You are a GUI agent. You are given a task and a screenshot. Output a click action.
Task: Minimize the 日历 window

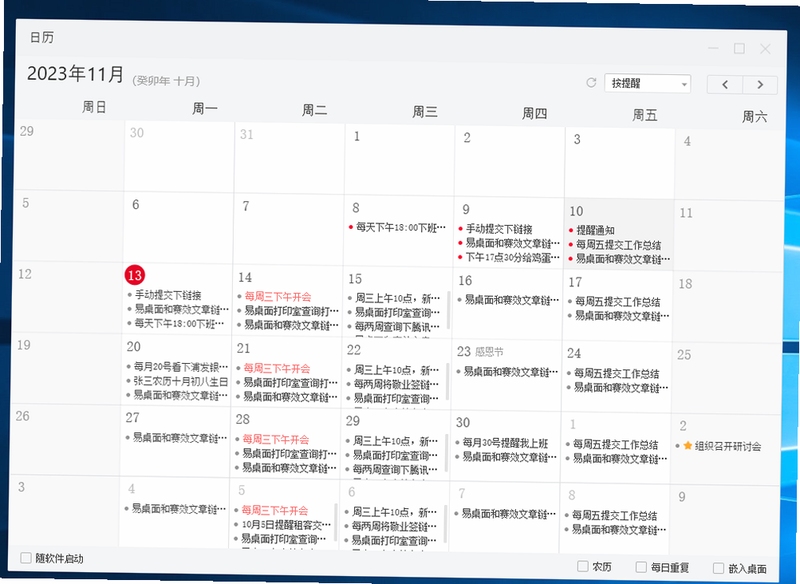click(x=713, y=48)
